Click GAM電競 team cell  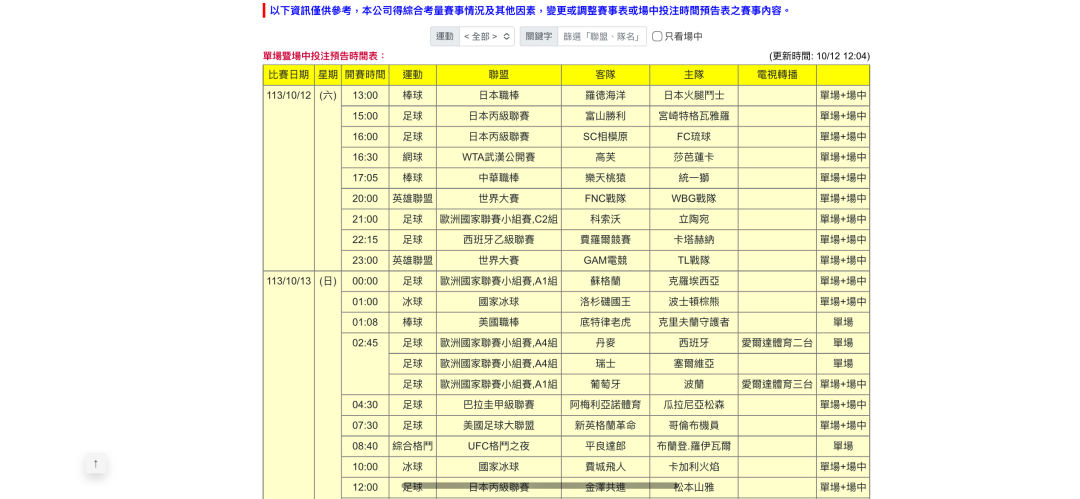(605, 261)
